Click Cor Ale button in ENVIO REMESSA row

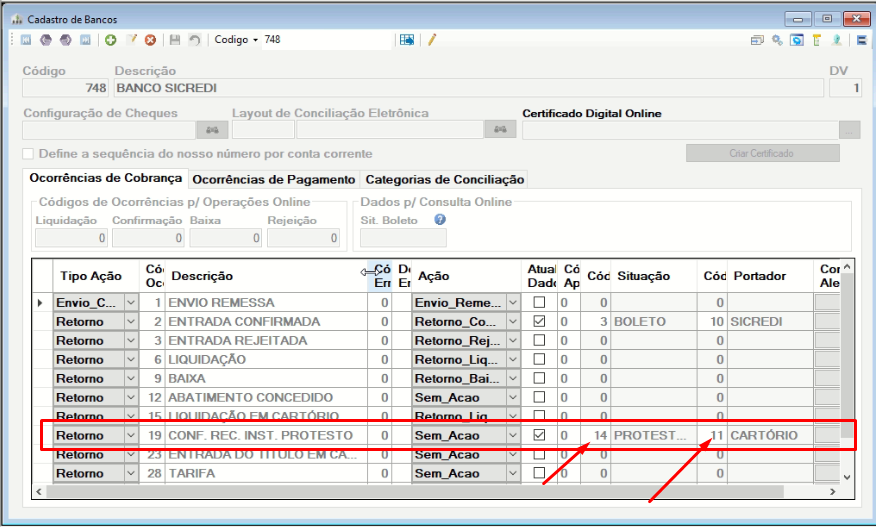(827, 303)
